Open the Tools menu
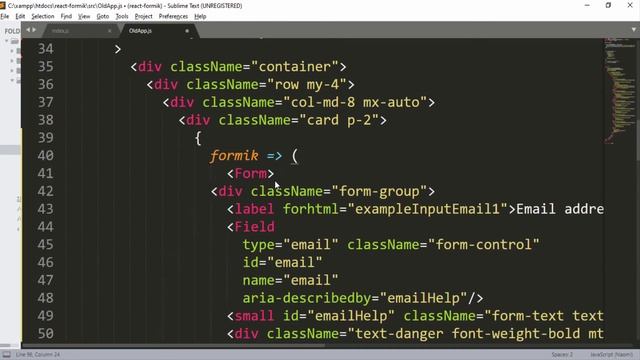 click(x=122, y=16)
